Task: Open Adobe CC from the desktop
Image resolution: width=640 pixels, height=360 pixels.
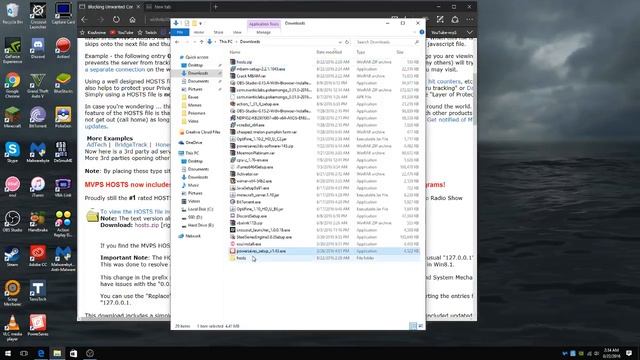Action: click(38, 256)
